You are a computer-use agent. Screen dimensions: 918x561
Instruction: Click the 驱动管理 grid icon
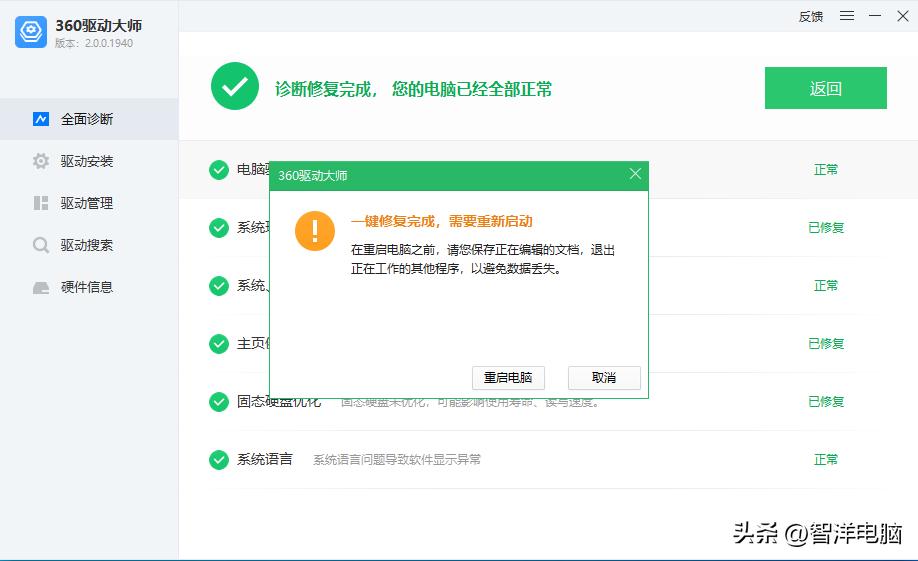[x=41, y=203]
